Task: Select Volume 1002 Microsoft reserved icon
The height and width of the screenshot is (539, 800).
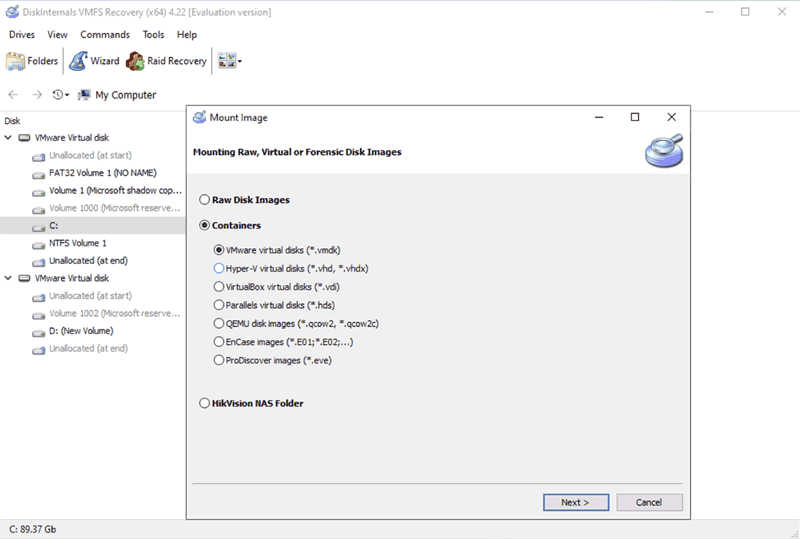Action: (39, 315)
